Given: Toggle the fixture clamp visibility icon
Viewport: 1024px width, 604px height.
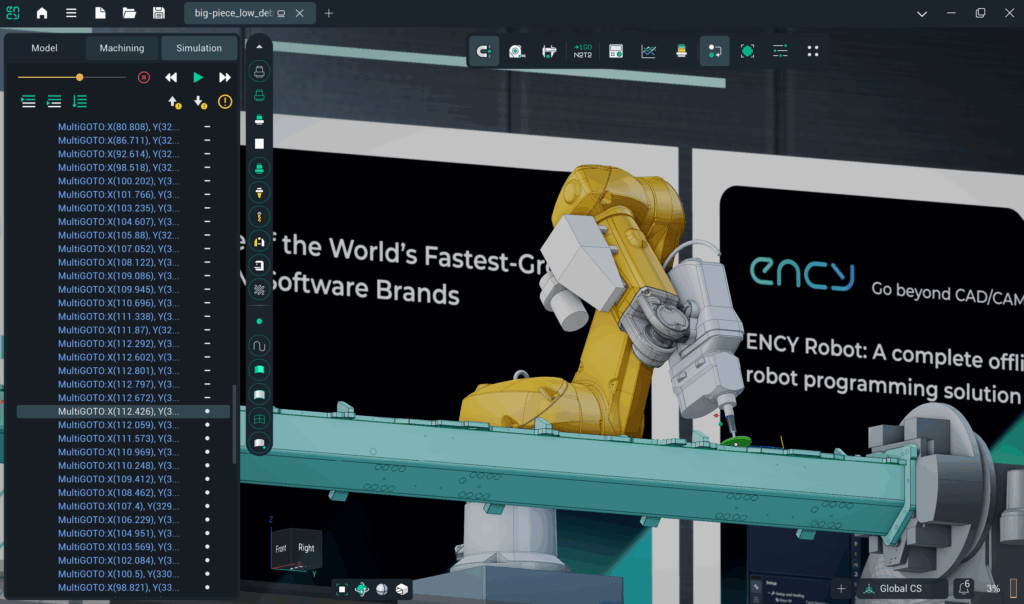Looking at the screenshot, I should click(x=259, y=241).
